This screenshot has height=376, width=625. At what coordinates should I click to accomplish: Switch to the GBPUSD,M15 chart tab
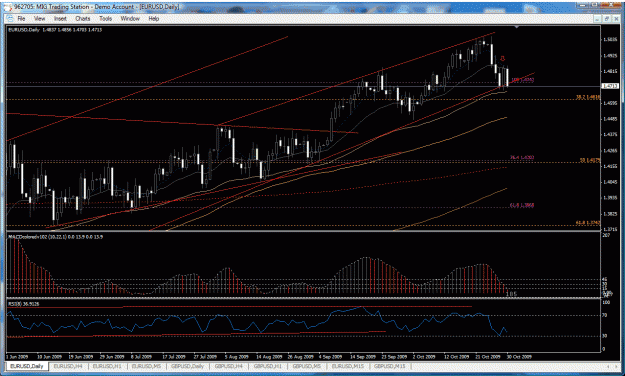click(x=389, y=366)
